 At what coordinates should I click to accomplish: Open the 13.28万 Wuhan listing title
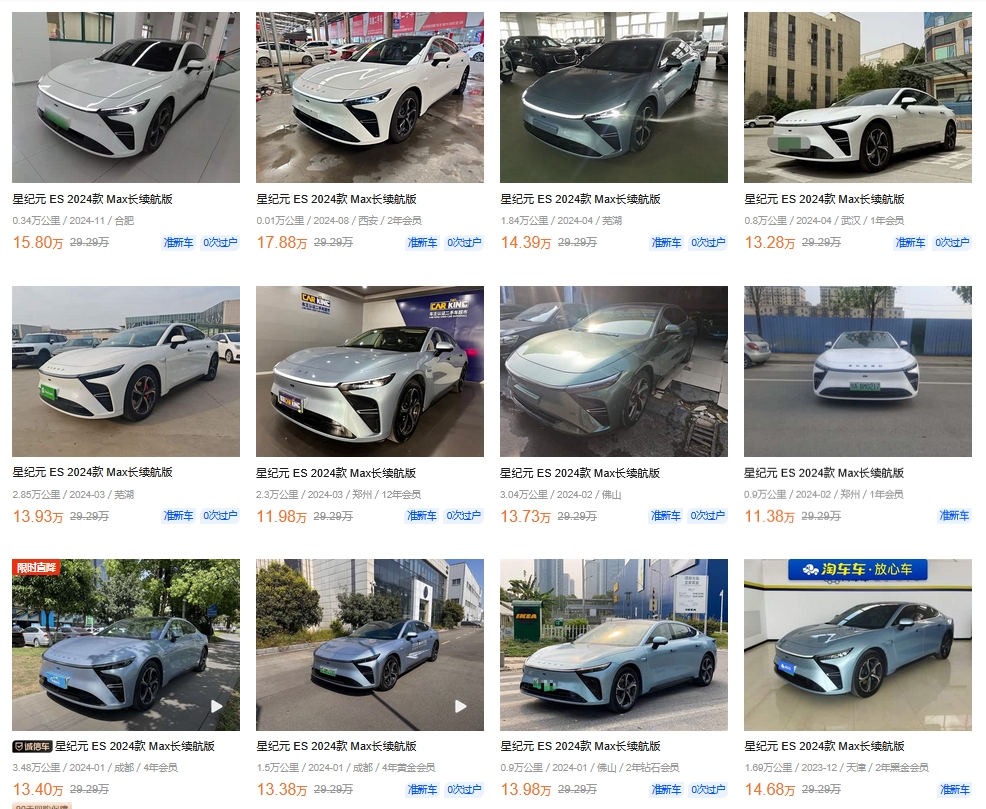click(x=824, y=199)
